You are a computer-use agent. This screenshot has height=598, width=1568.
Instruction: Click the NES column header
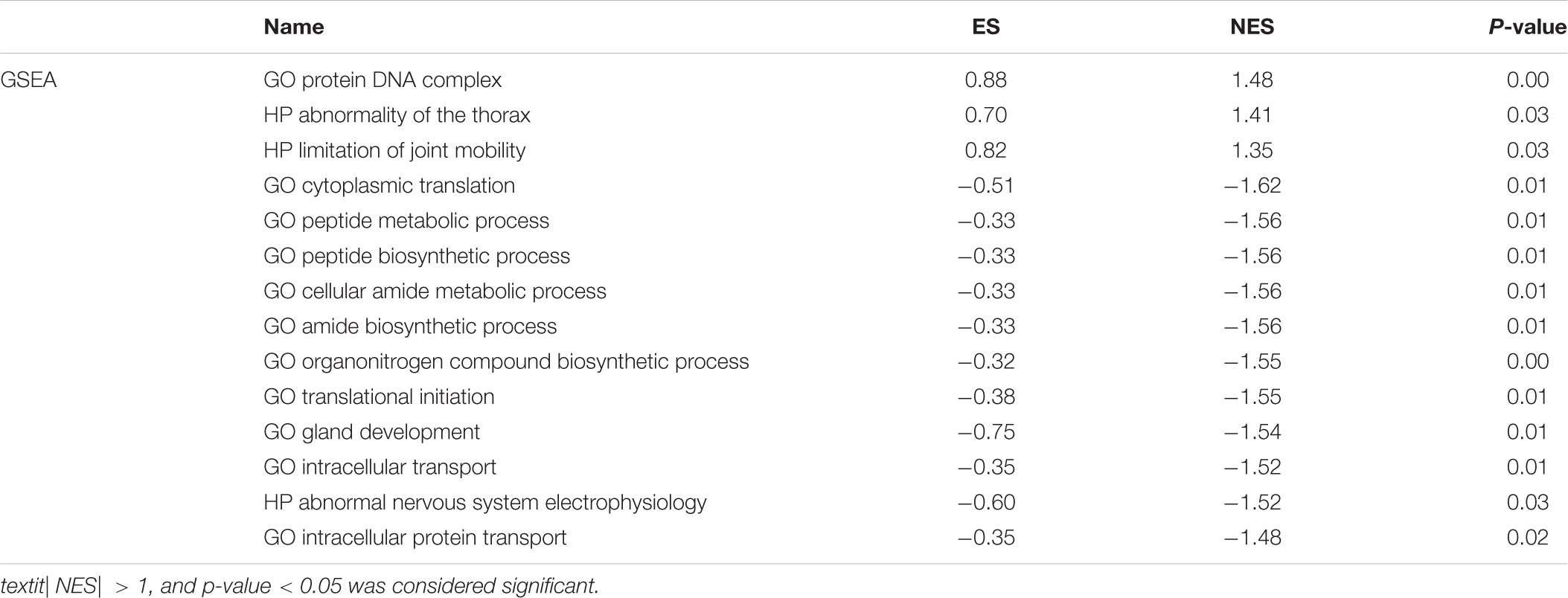click(x=1252, y=27)
